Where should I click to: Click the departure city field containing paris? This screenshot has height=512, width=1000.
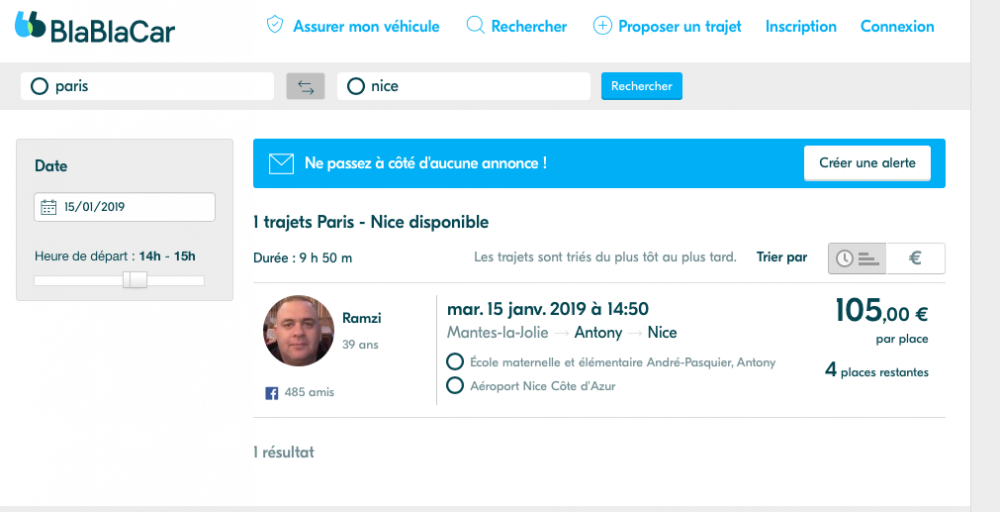(150, 86)
